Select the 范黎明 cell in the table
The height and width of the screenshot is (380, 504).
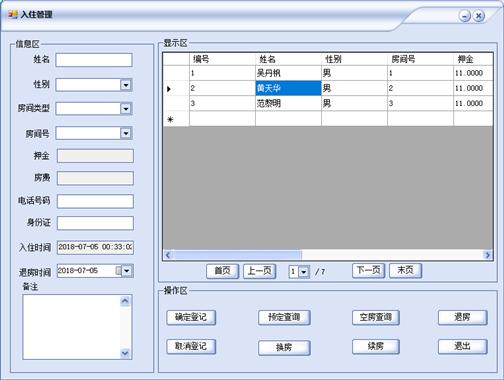point(288,104)
